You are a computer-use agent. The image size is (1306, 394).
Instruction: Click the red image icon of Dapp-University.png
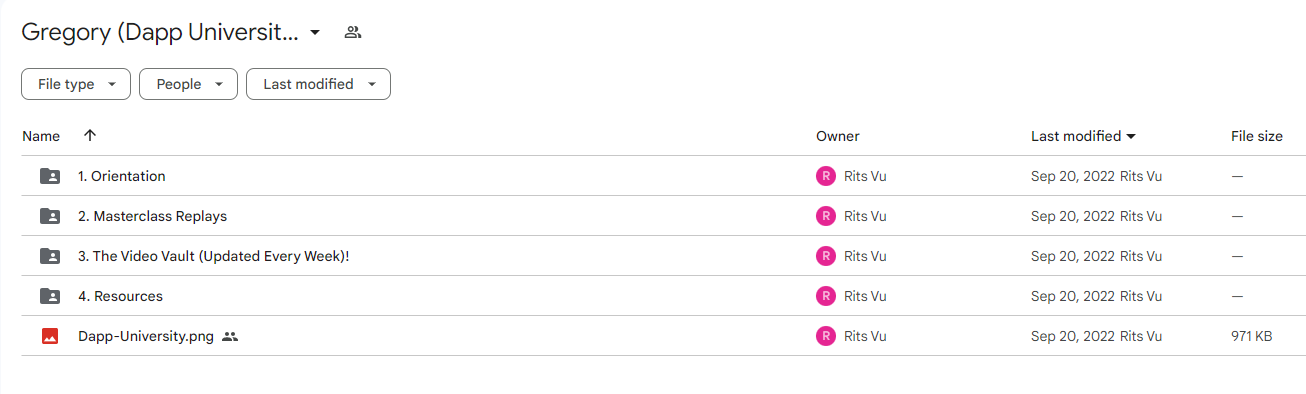click(x=50, y=336)
